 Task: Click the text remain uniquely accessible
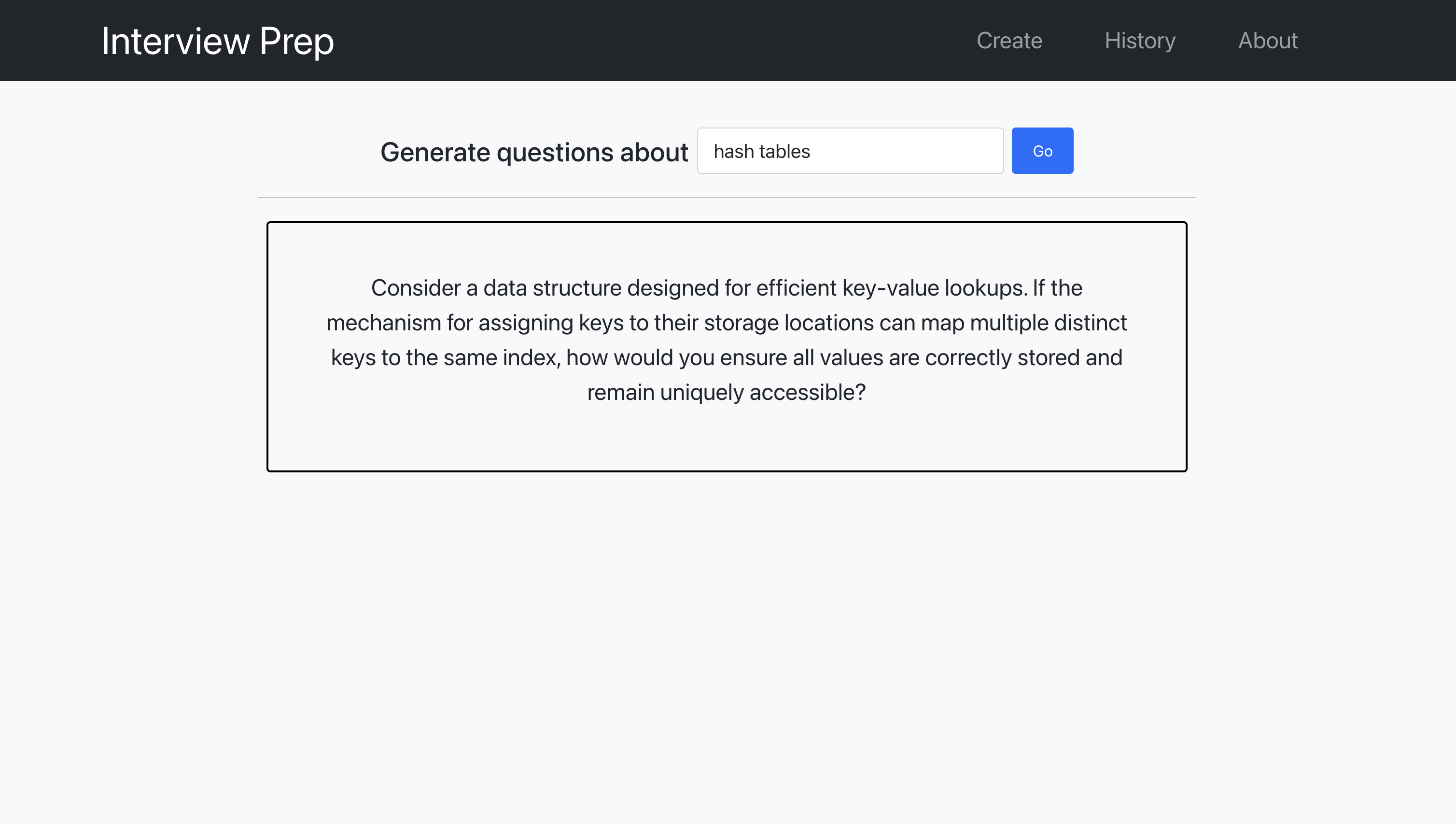pyautogui.click(x=726, y=392)
